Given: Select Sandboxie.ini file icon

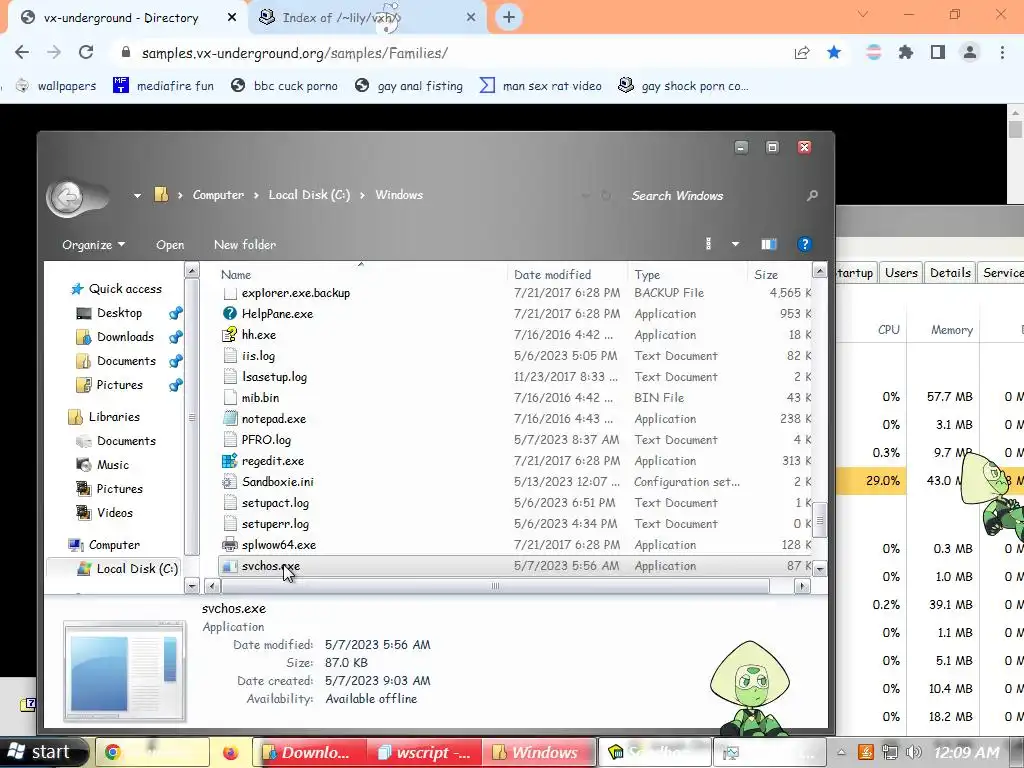Looking at the screenshot, I should coord(229,482).
